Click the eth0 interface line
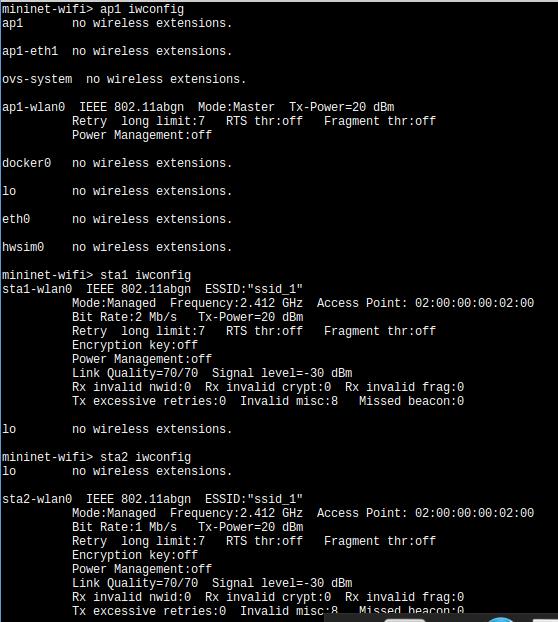Viewport: 558px width, 622px height. (117, 219)
